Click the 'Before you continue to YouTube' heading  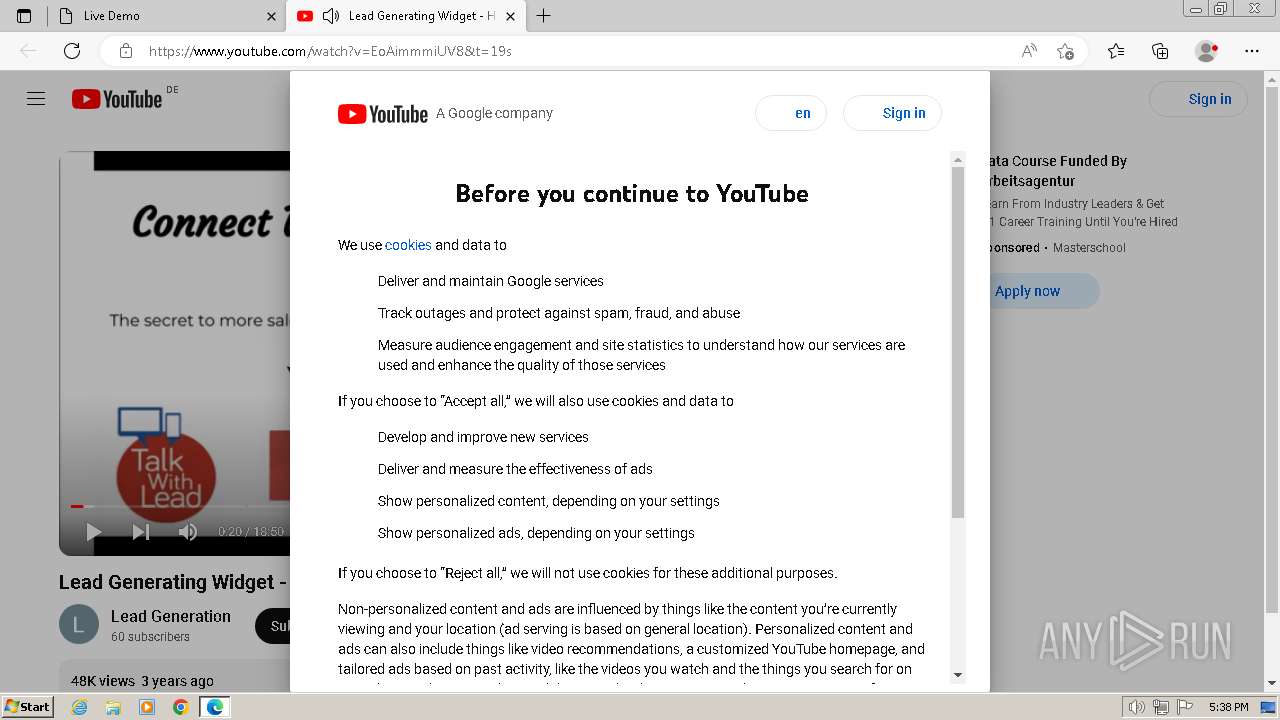tap(632, 193)
